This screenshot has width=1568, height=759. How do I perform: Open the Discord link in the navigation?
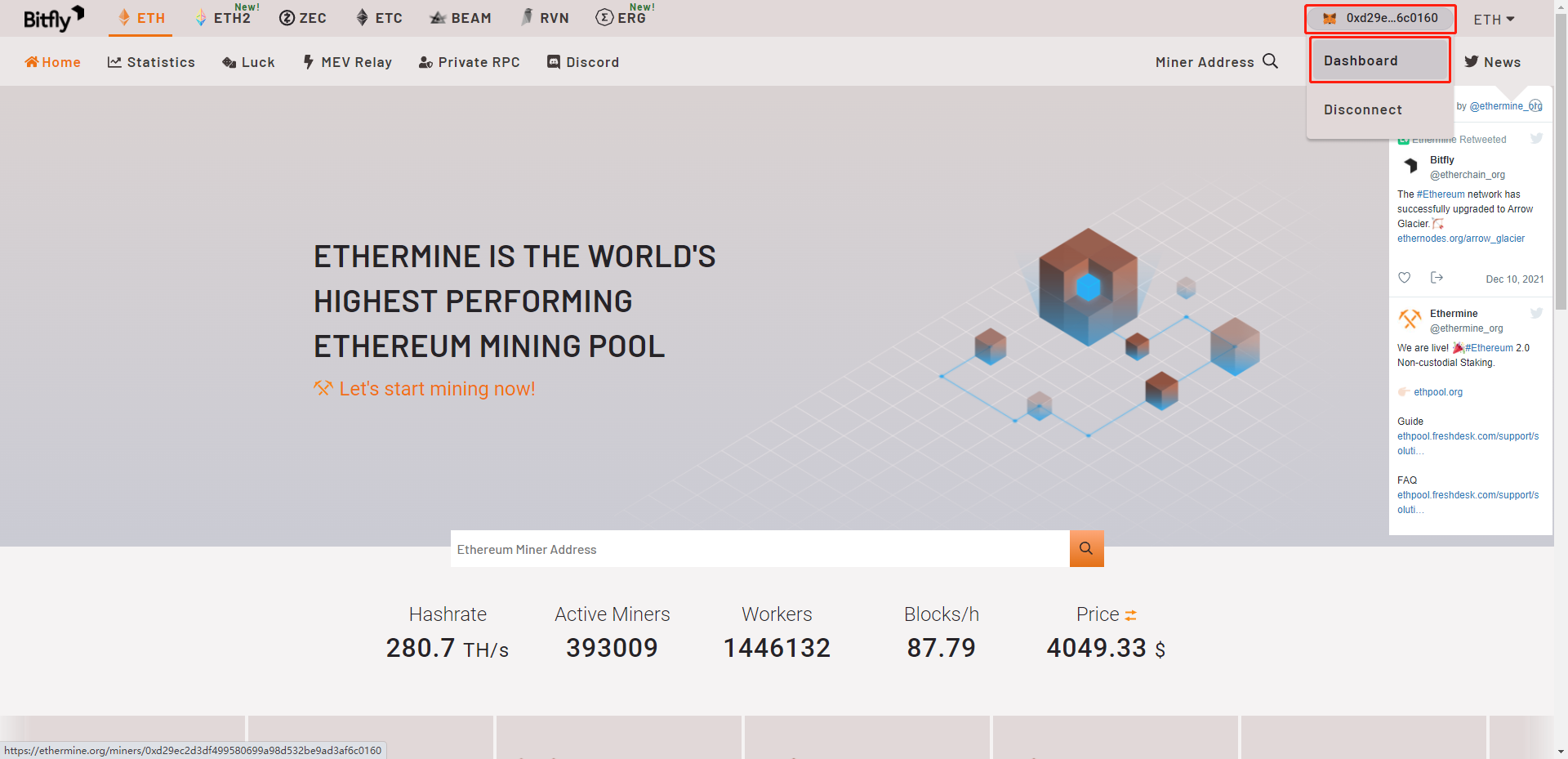pyautogui.click(x=583, y=62)
